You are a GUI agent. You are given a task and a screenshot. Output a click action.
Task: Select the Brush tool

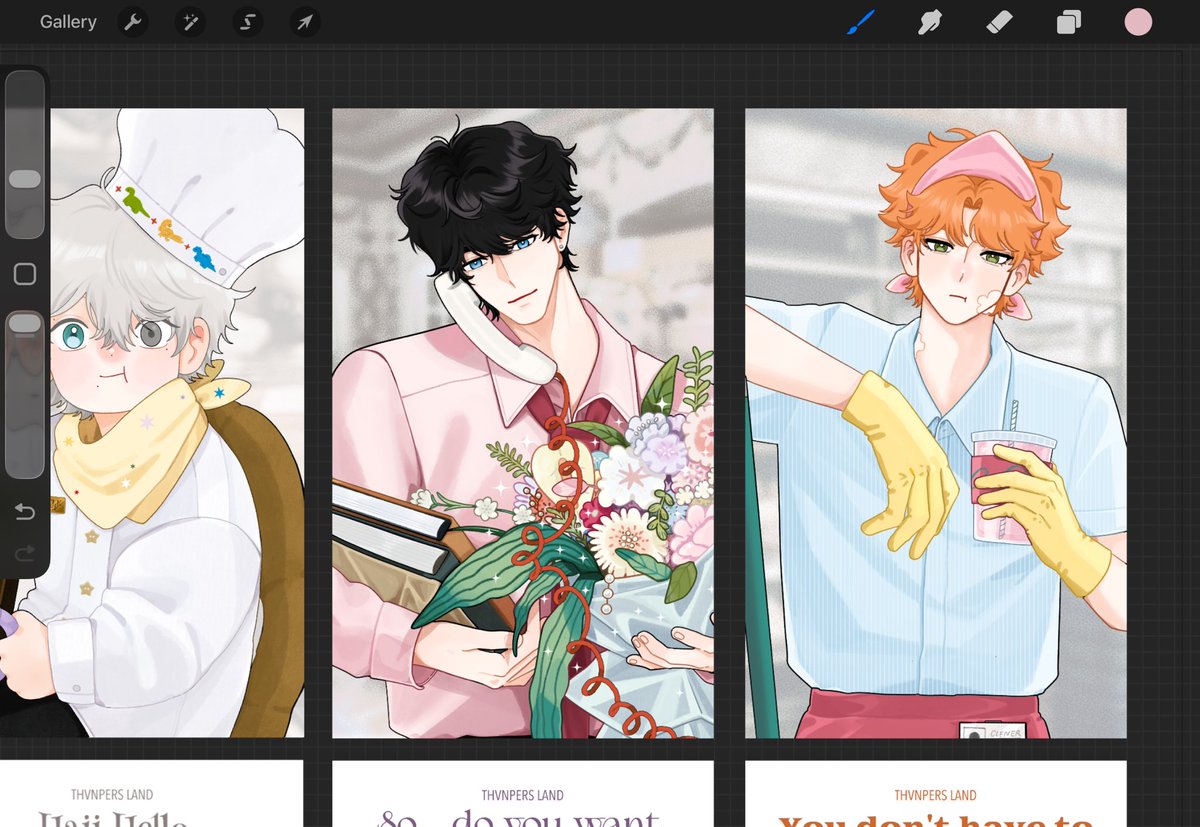tap(860, 22)
